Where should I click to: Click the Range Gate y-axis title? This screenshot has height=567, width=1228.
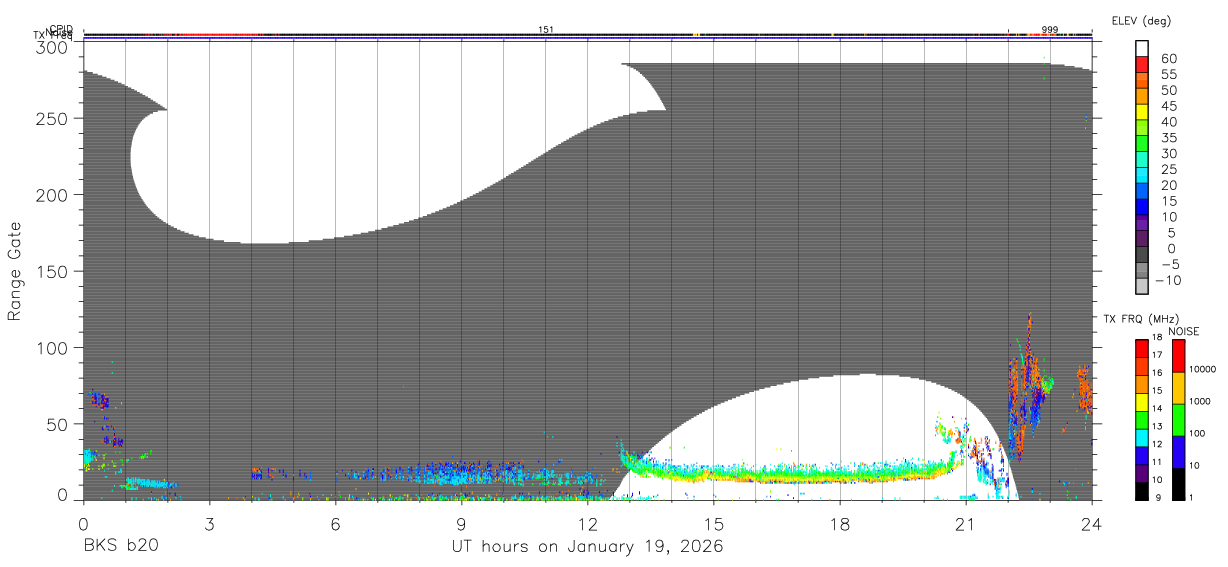(15, 271)
